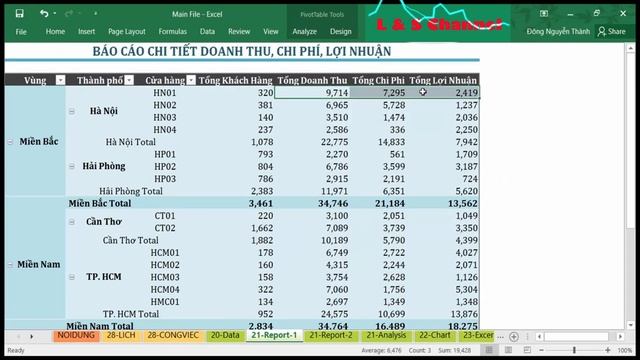Click the Share person icon

601,31
